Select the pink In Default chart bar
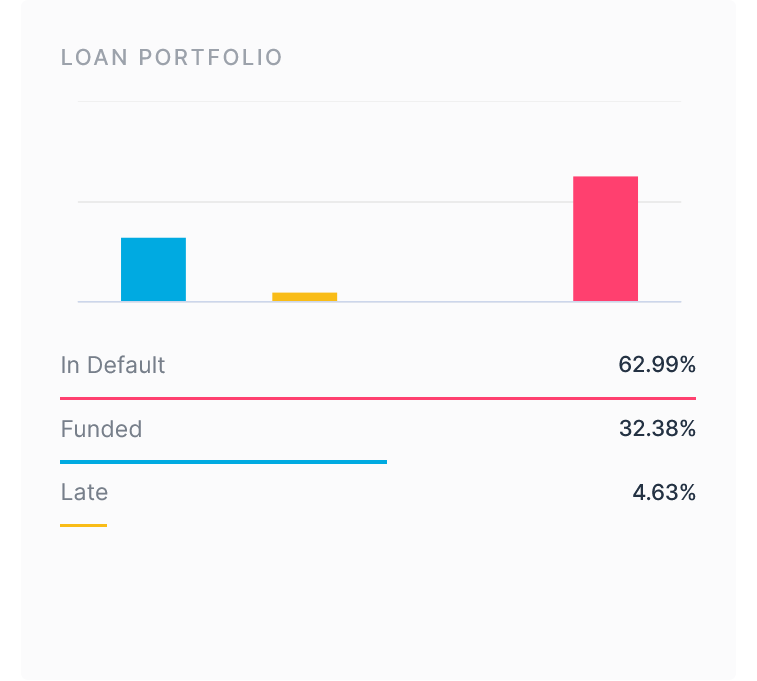Image resolution: width=757 pixels, height=681 pixels. (x=605, y=238)
